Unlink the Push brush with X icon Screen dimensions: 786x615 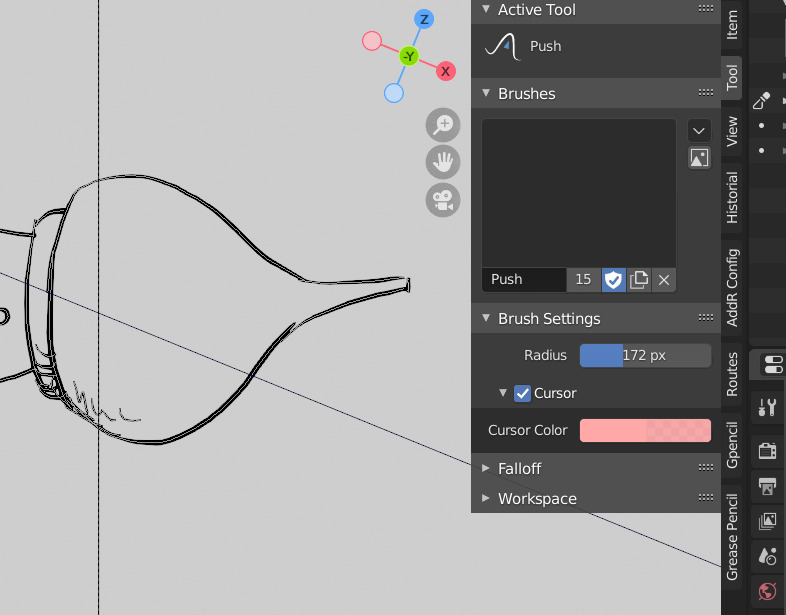click(664, 280)
